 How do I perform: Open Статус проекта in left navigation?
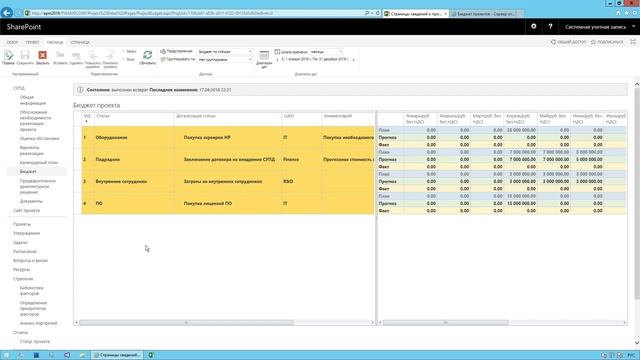(35, 341)
